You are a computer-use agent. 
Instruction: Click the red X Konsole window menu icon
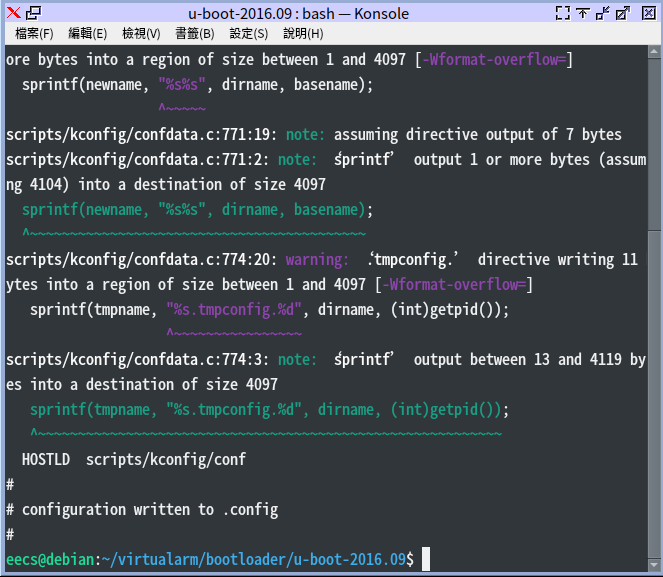[x=12, y=12]
